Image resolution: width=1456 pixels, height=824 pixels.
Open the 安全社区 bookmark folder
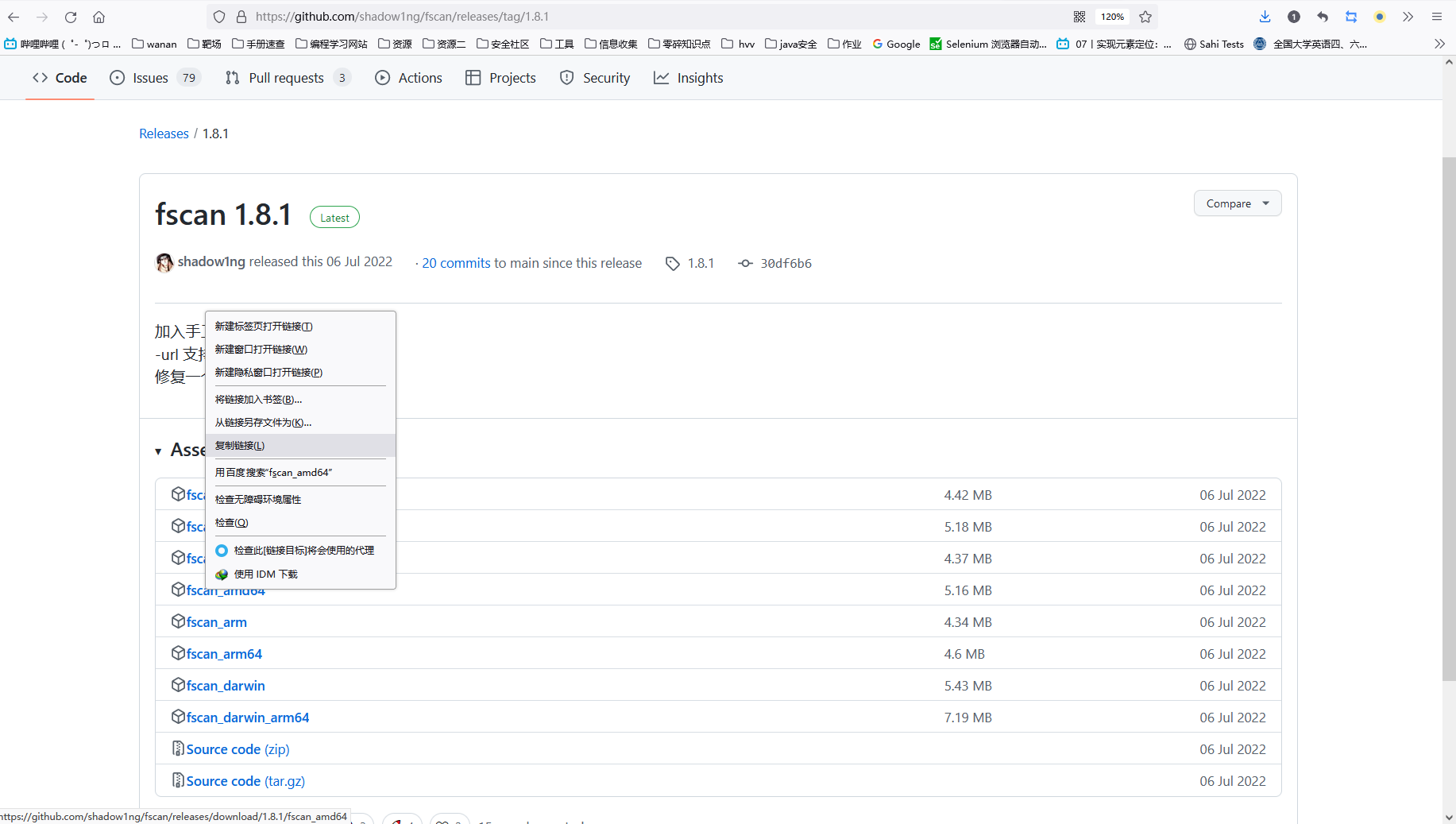click(503, 44)
